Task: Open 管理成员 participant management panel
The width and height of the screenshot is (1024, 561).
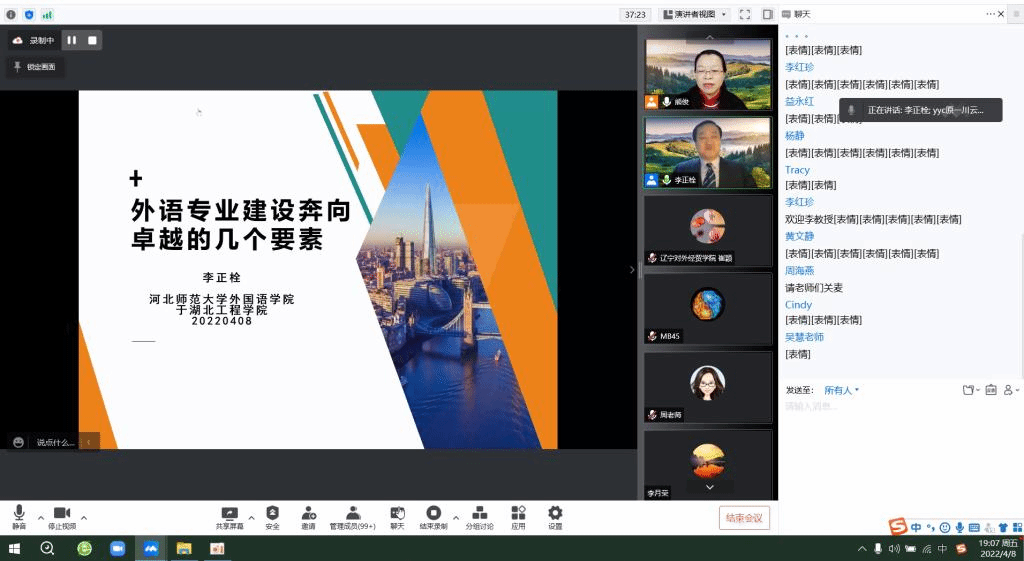Action: click(x=352, y=517)
